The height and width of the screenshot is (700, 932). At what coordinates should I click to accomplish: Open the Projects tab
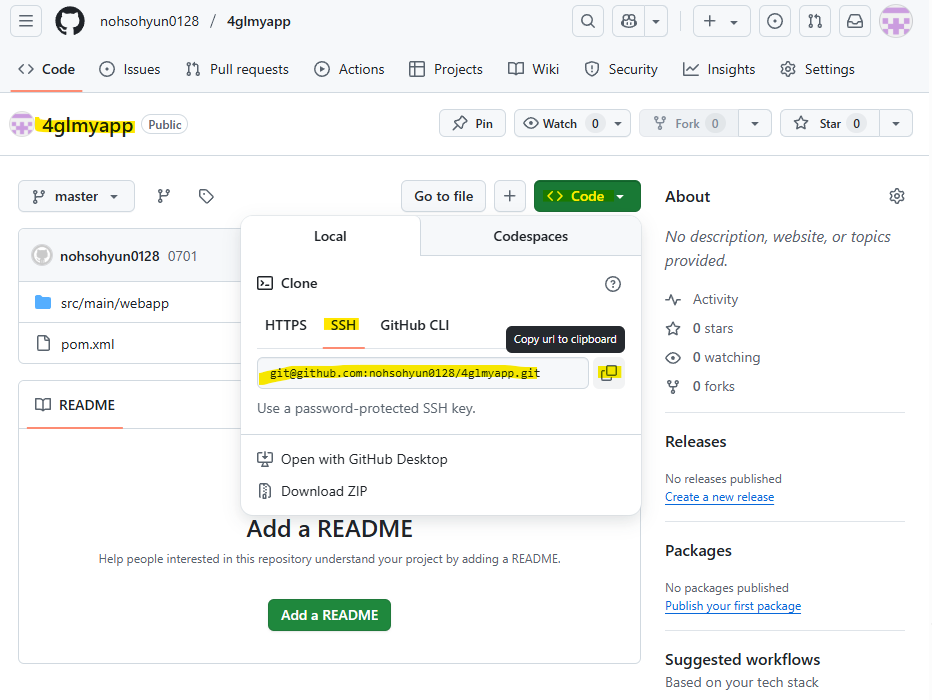pyautogui.click(x=446, y=70)
